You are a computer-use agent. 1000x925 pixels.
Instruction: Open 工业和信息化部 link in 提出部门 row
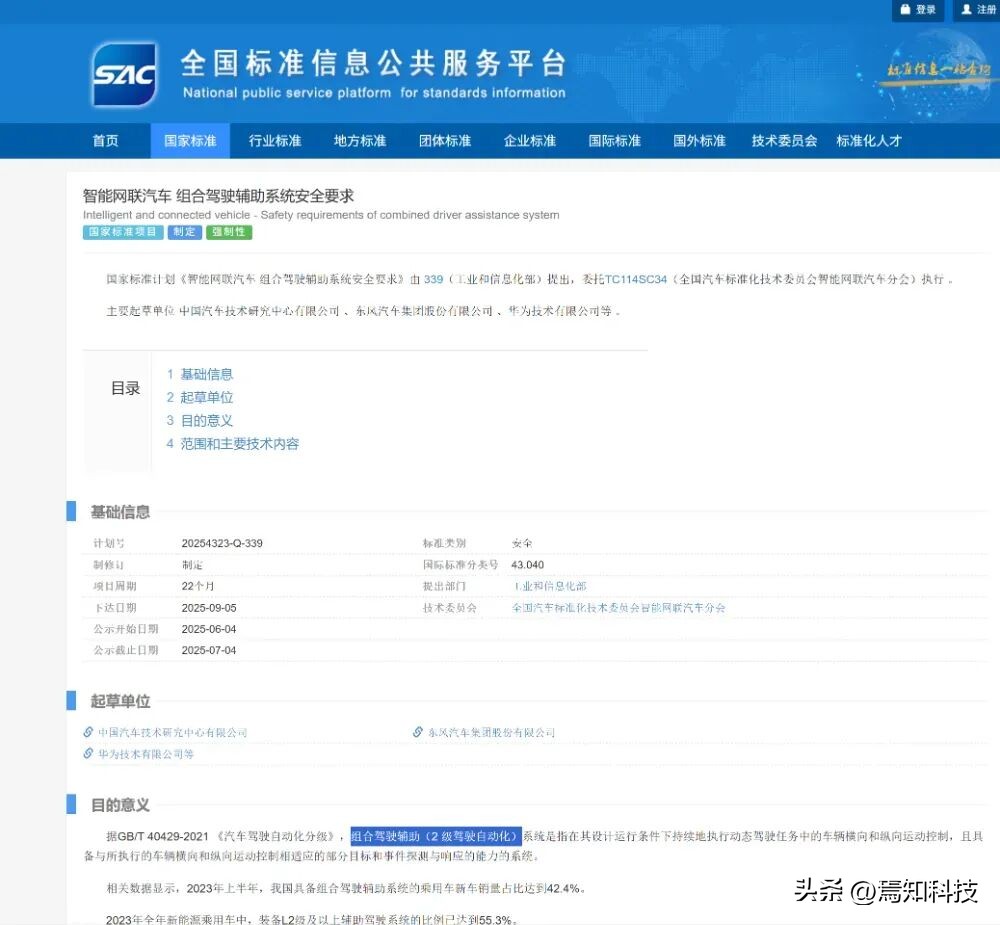tap(549, 586)
